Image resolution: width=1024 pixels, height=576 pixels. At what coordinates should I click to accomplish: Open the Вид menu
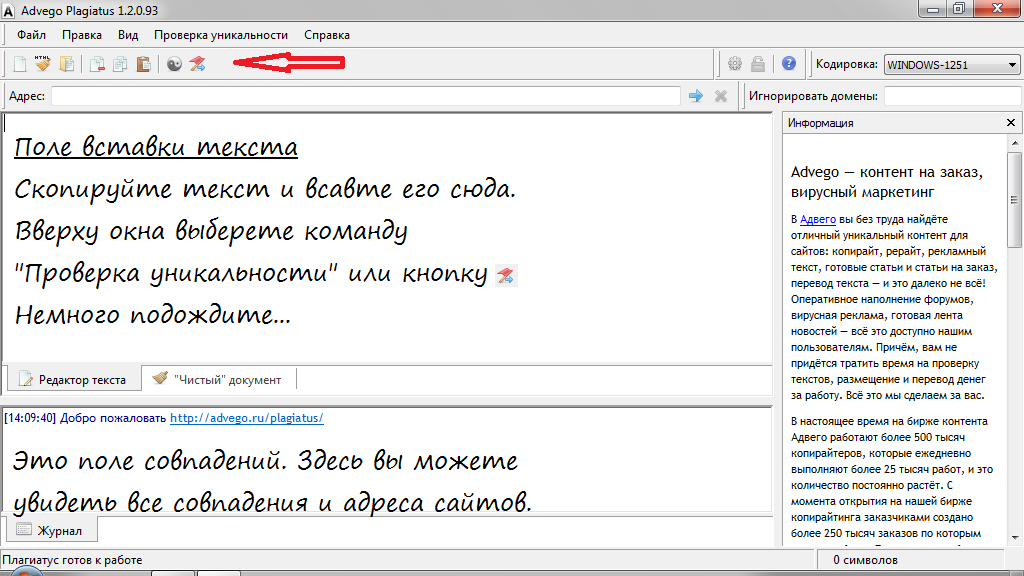click(x=128, y=35)
